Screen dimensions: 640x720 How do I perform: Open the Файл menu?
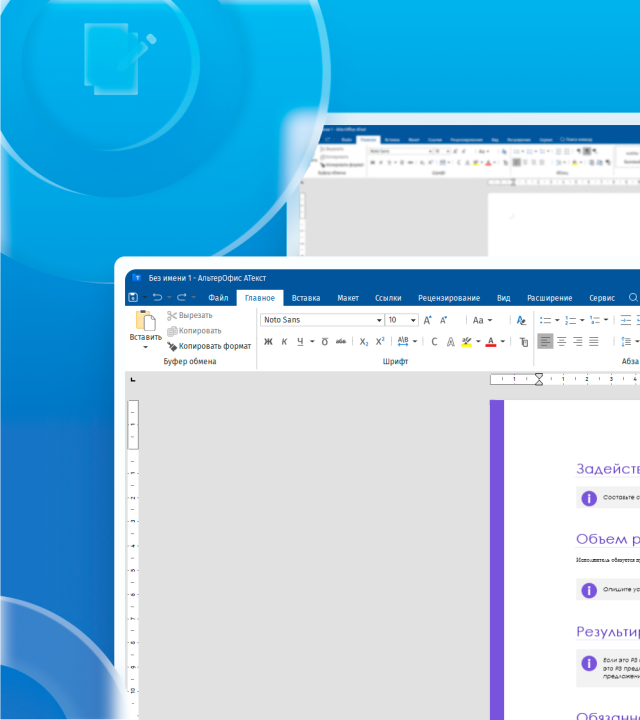(x=218, y=298)
